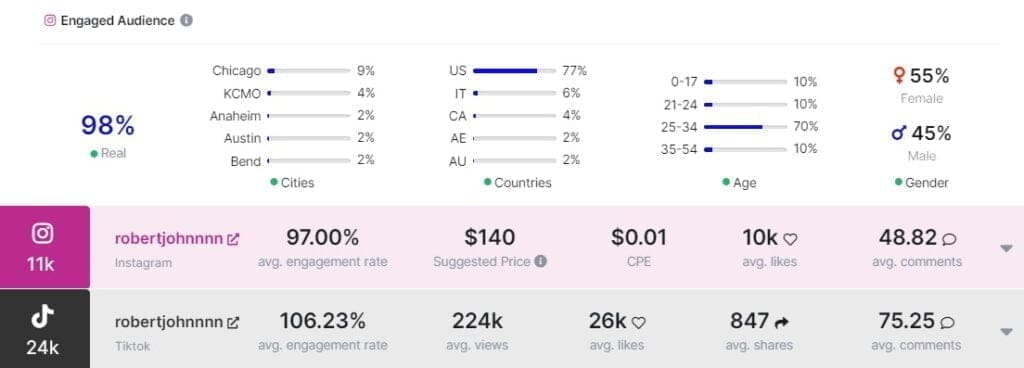This screenshot has width=1024, height=368.
Task: Click the Suggested Price info icon
Action: pos(540,261)
